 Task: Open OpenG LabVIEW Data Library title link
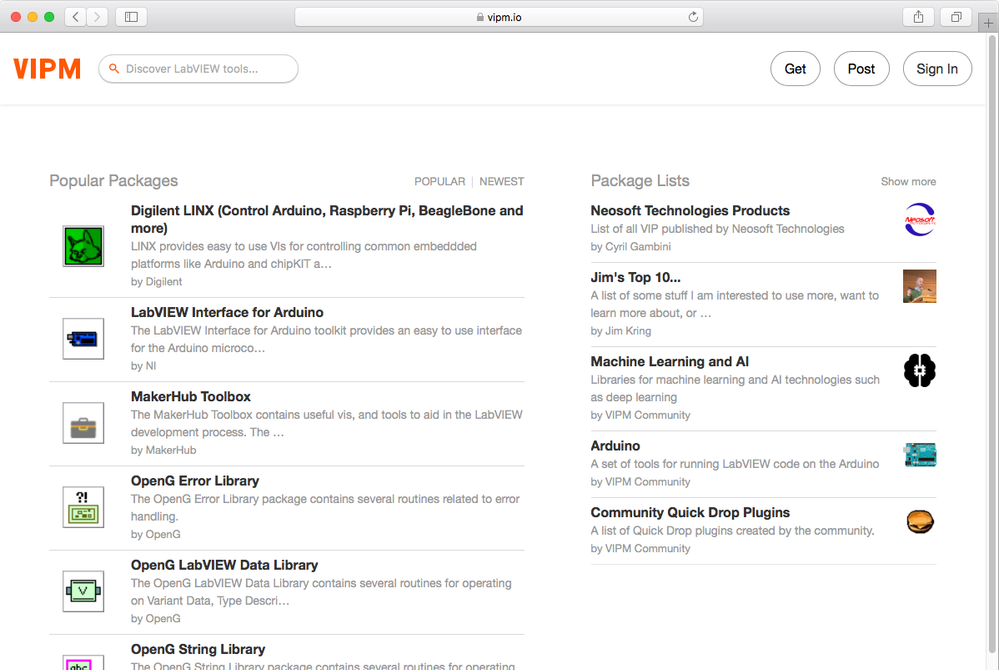[224, 565]
